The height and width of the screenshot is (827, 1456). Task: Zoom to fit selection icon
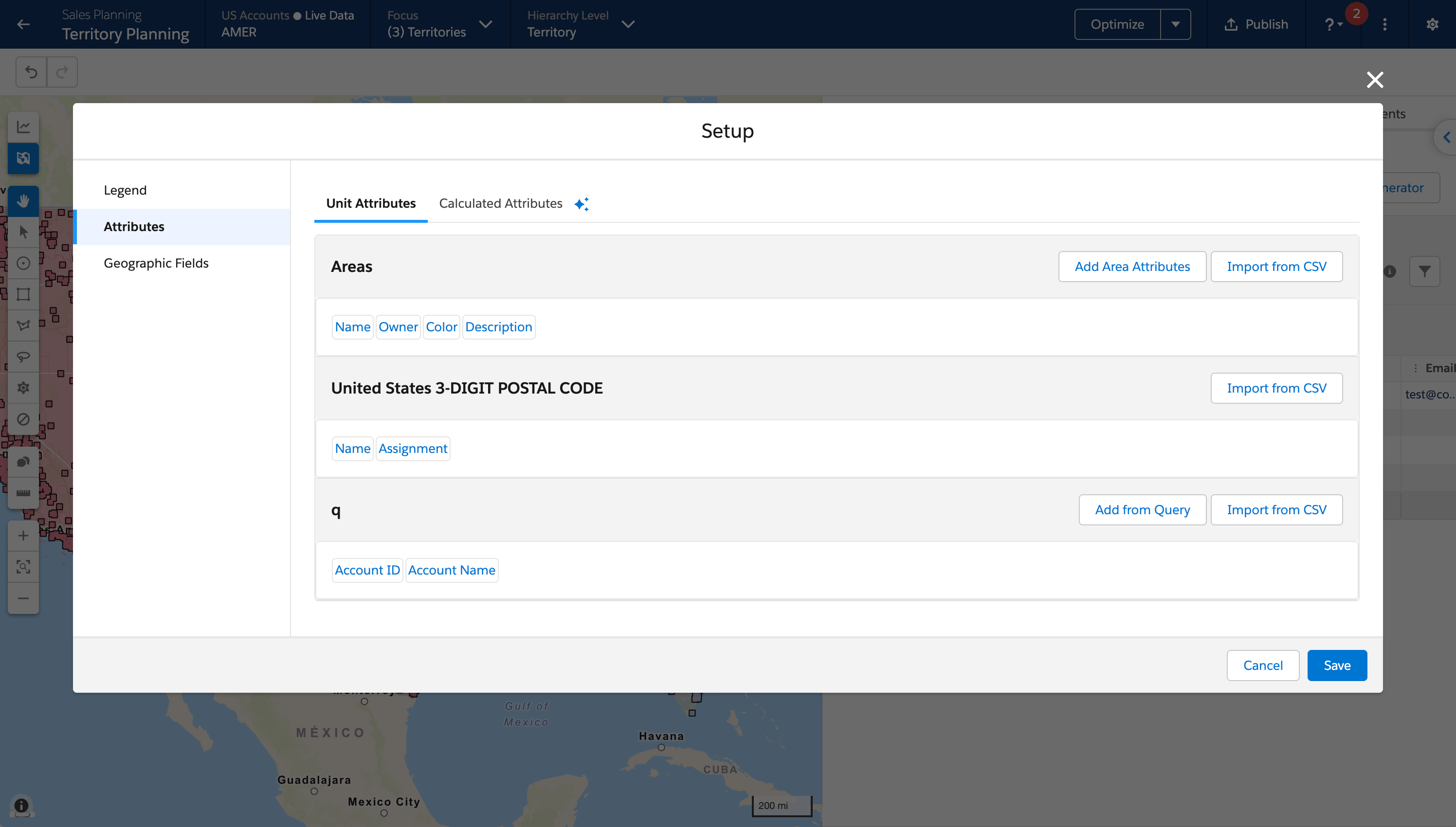23,567
